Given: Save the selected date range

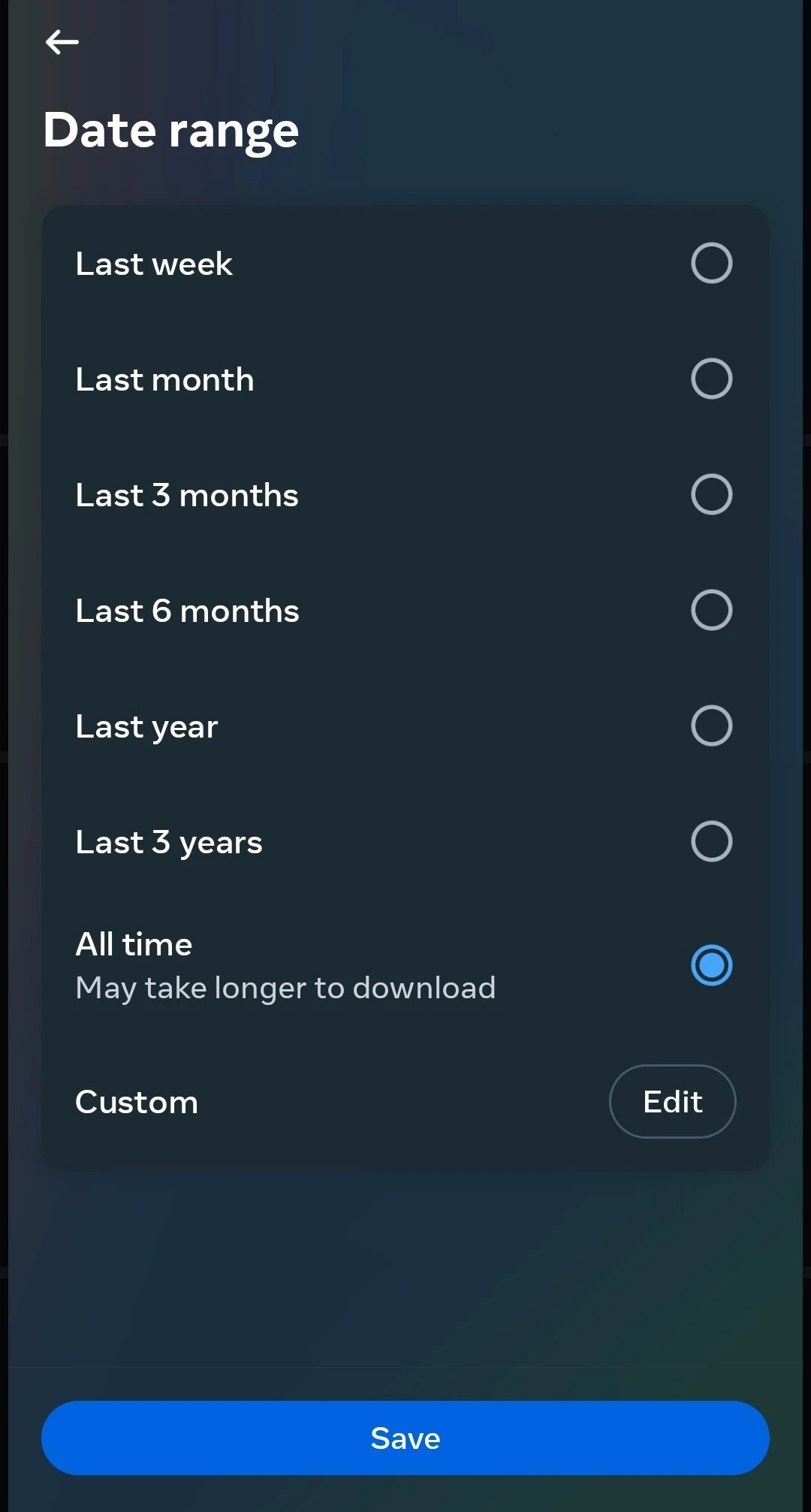Looking at the screenshot, I should coord(405,1438).
